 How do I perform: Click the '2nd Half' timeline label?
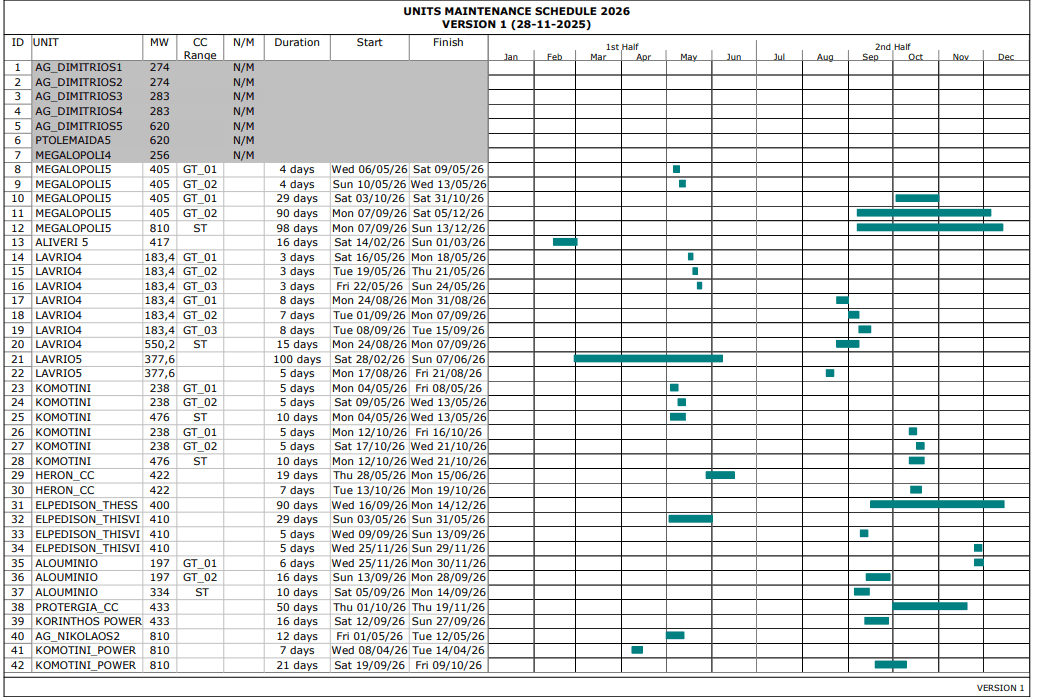click(x=893, y=47)
